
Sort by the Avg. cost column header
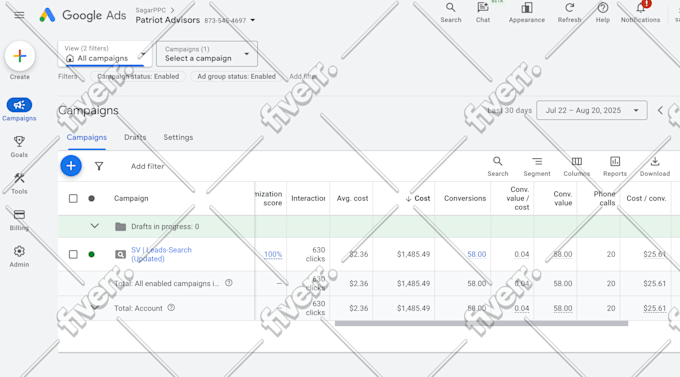352,198
